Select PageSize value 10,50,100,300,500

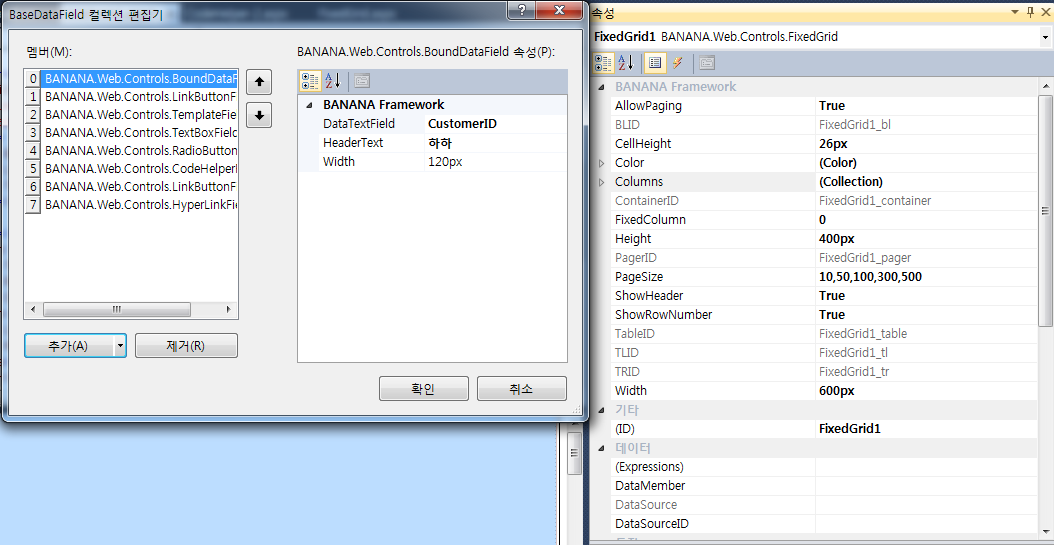[926, 277]
